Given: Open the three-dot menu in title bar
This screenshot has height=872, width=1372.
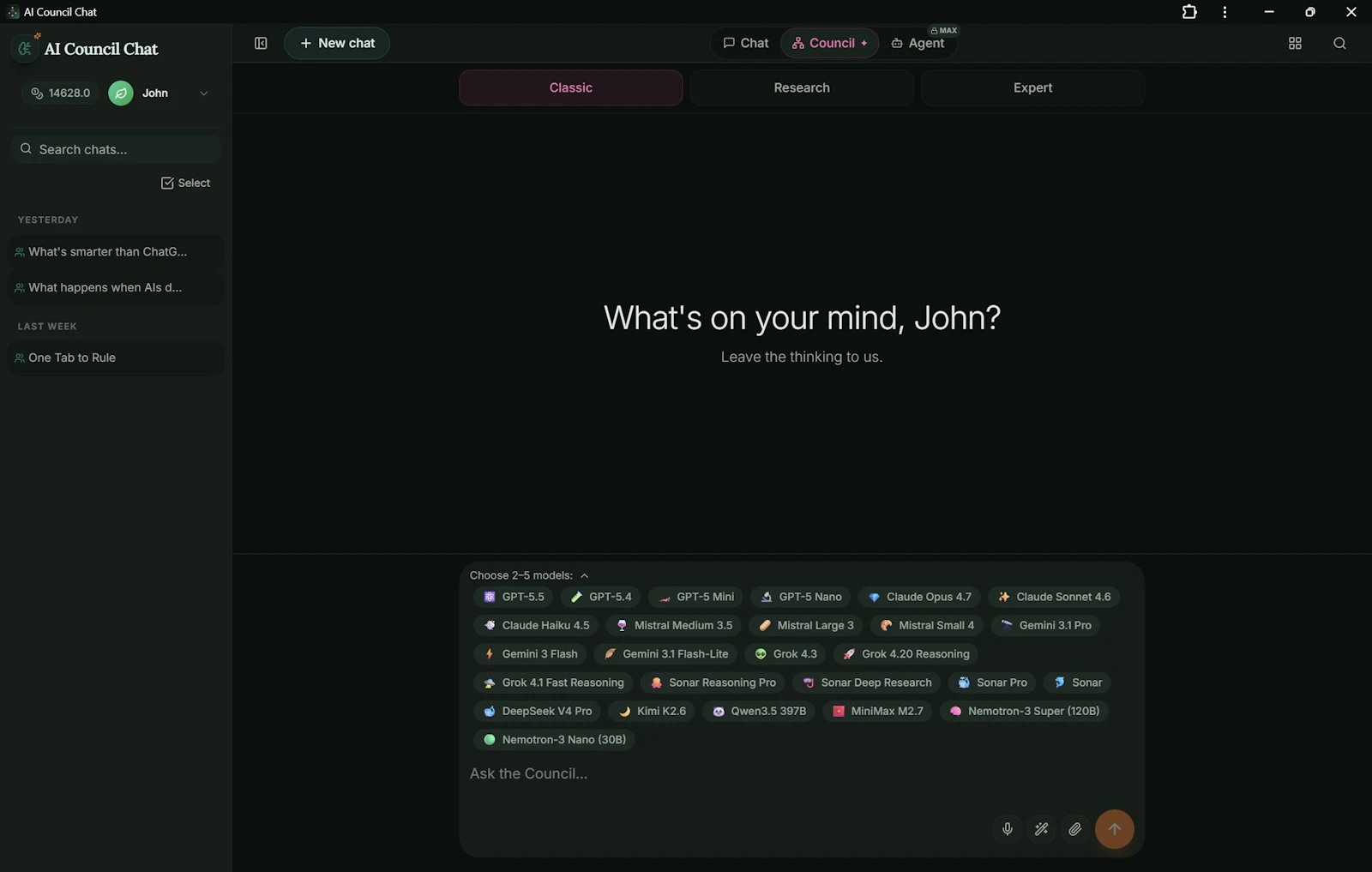Looking at the screenshot, I should click(1225, 12).
